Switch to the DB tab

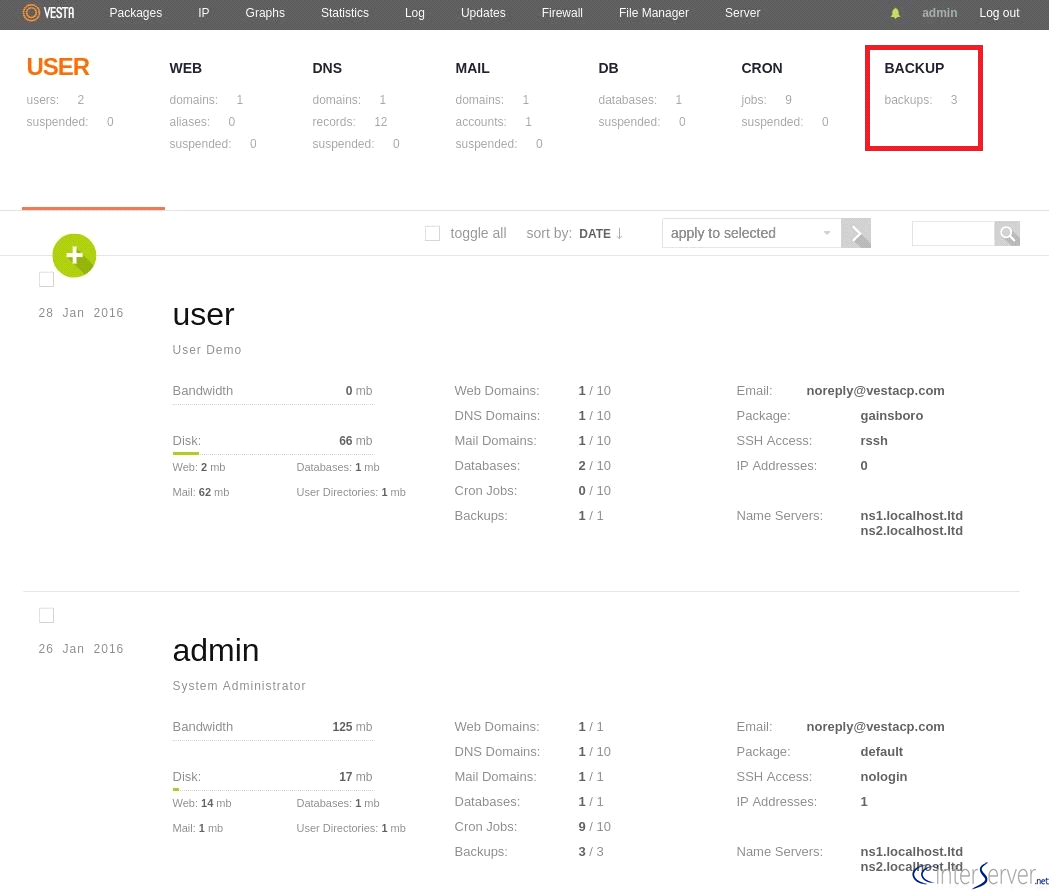click(x=608, y=68)
